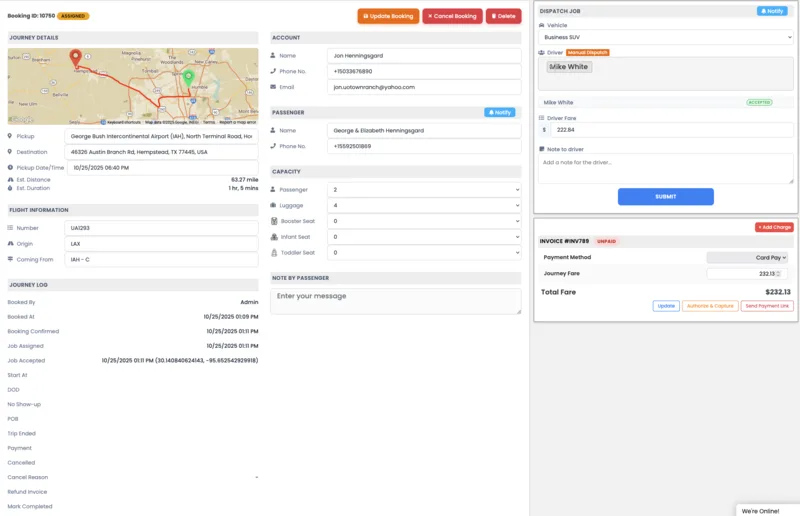The width and height of the screenshot is (800, 516).
Task: Click the Luggage suitcase icon
Action: pos(273,205)
